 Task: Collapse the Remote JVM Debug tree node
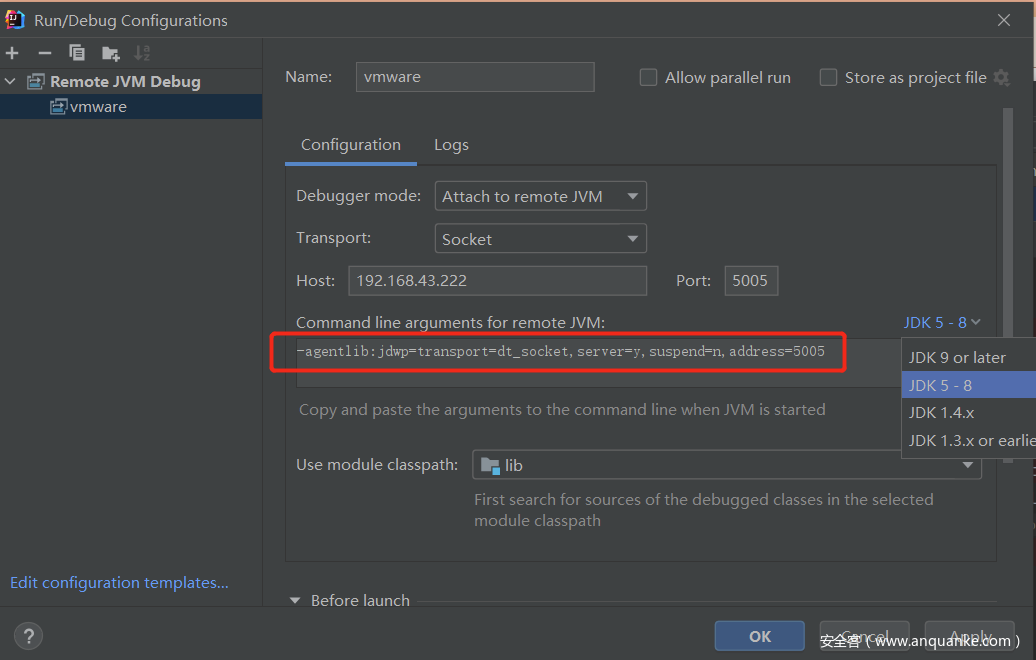(11, 82)
